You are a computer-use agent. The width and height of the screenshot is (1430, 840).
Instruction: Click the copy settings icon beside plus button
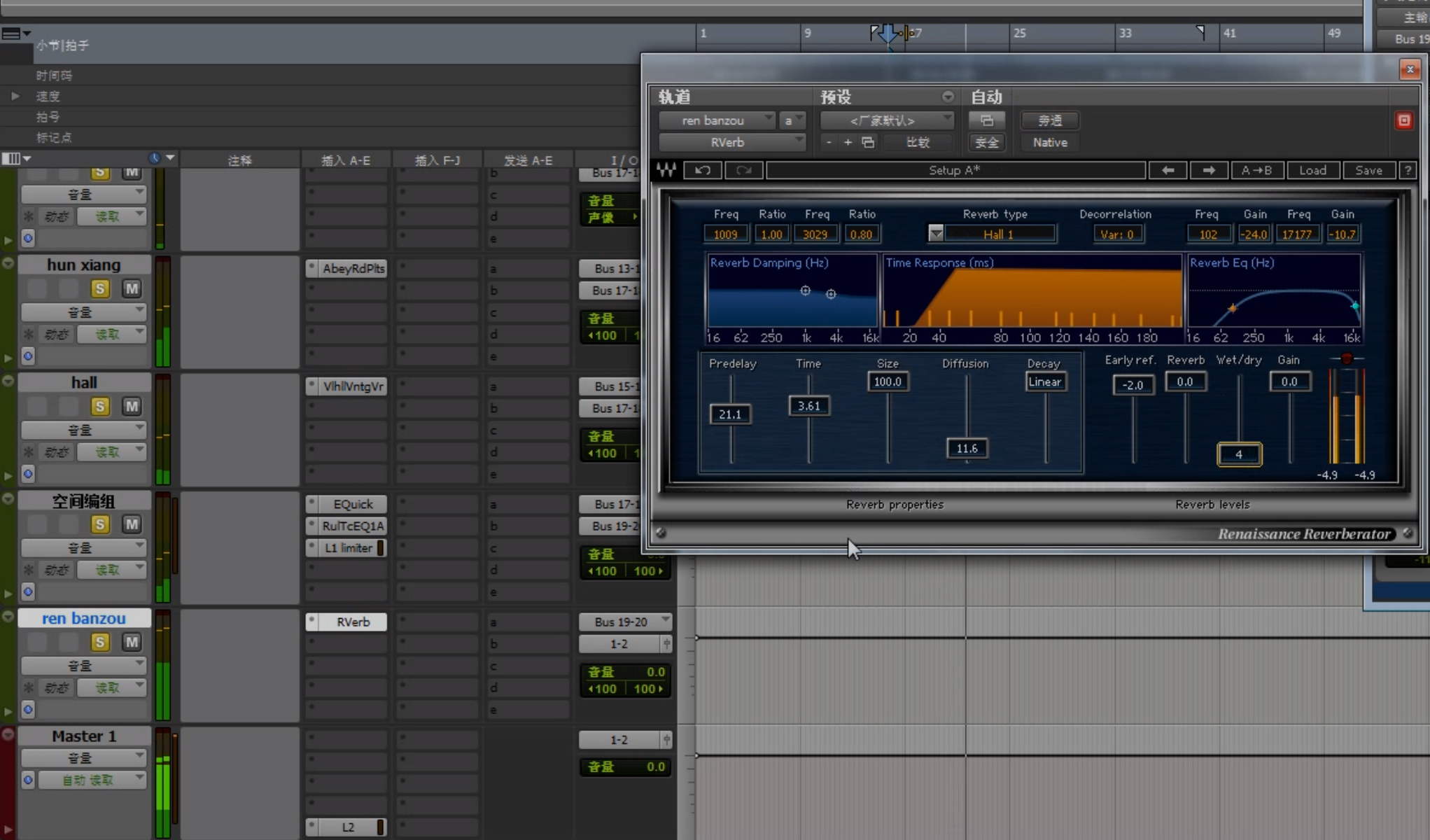(868, 142)
